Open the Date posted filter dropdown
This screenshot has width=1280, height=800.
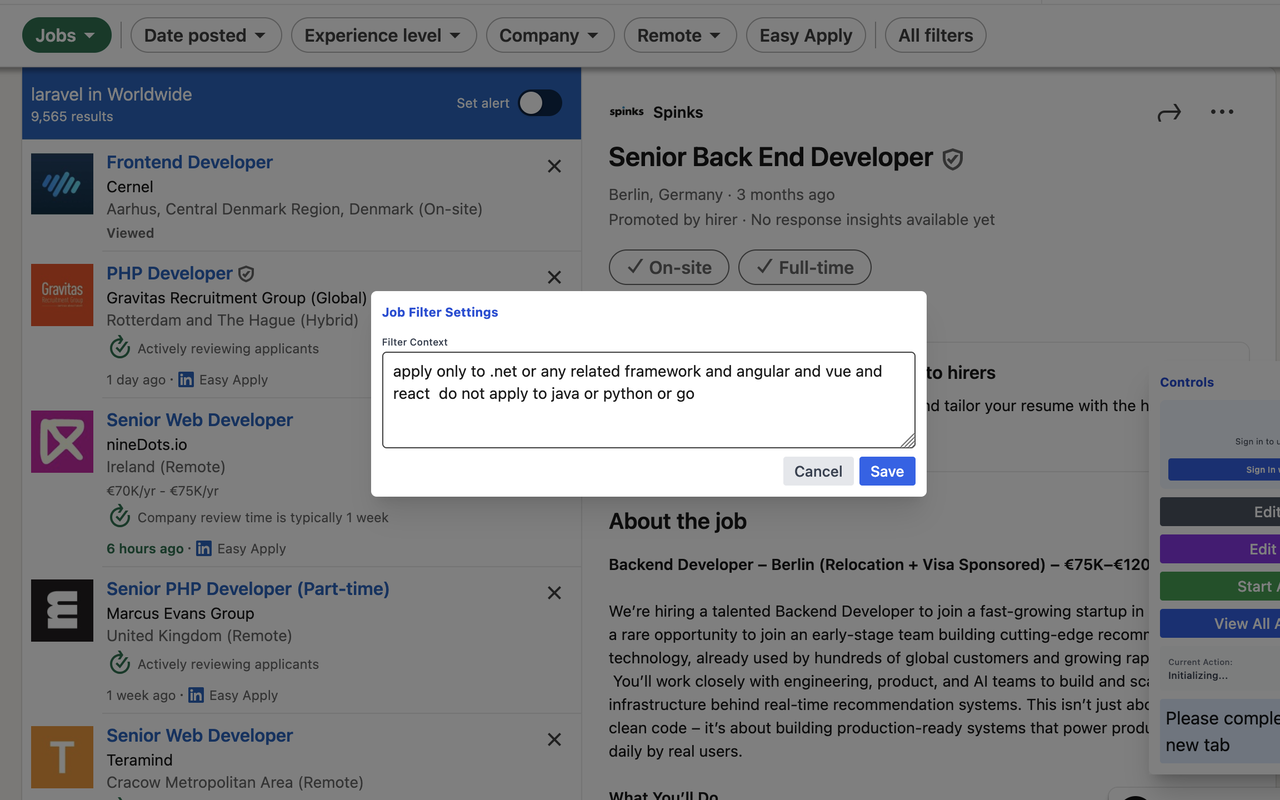coord(205,35)
